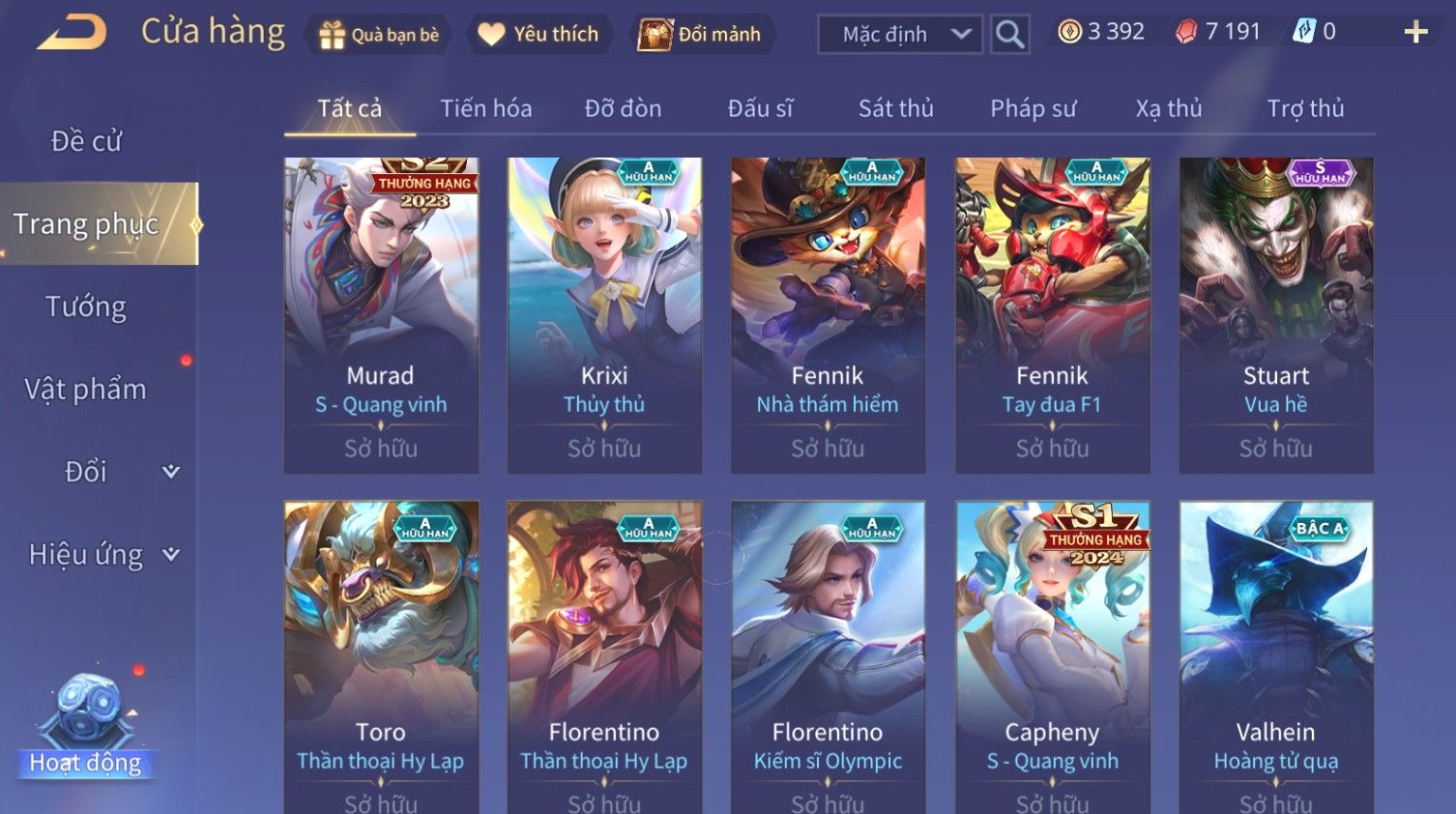Viewport: 1456px width, 814px height.
Task: Open Đổi mảnh chest icon
Action: click(x=655, y=35)
